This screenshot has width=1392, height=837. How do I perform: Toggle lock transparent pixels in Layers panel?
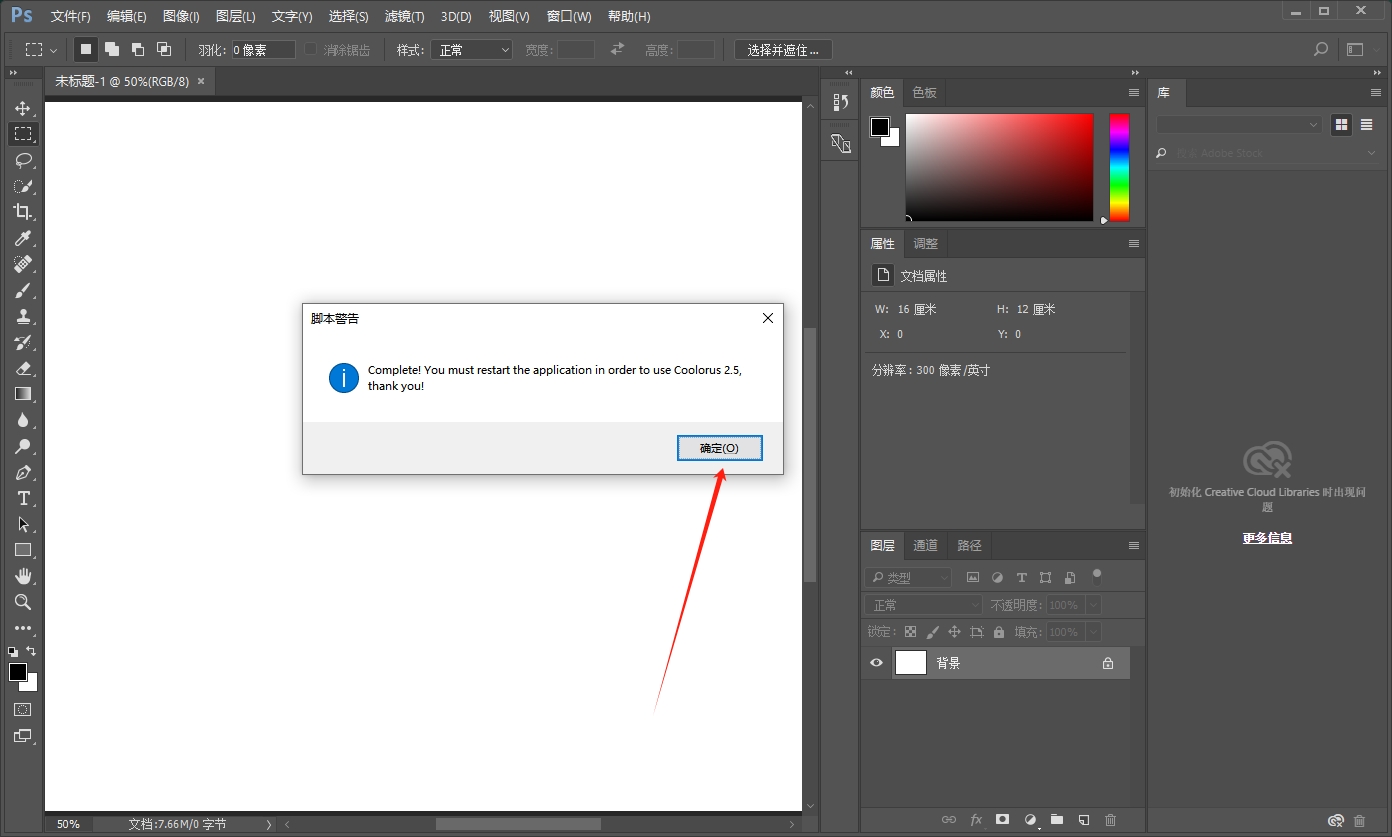[910, 631]
